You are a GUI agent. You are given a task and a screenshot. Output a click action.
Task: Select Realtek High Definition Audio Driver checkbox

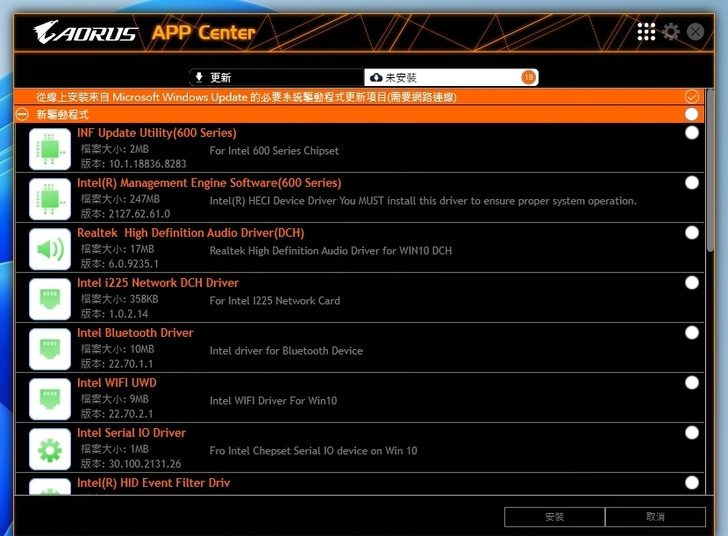[692, 233]
